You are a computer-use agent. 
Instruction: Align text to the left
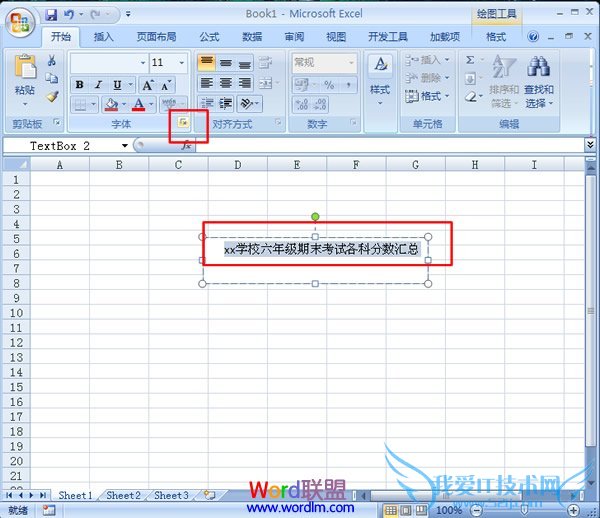tap(207, 83)
